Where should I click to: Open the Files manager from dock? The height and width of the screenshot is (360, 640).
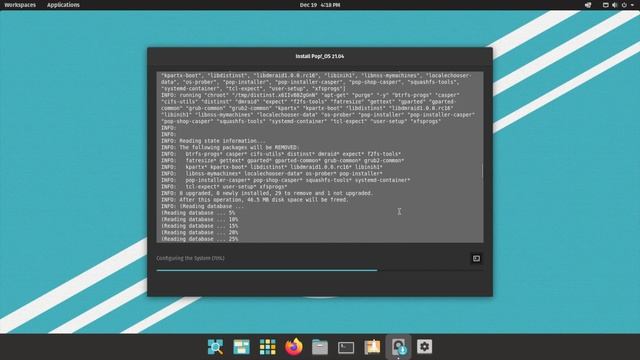point(320,347)
